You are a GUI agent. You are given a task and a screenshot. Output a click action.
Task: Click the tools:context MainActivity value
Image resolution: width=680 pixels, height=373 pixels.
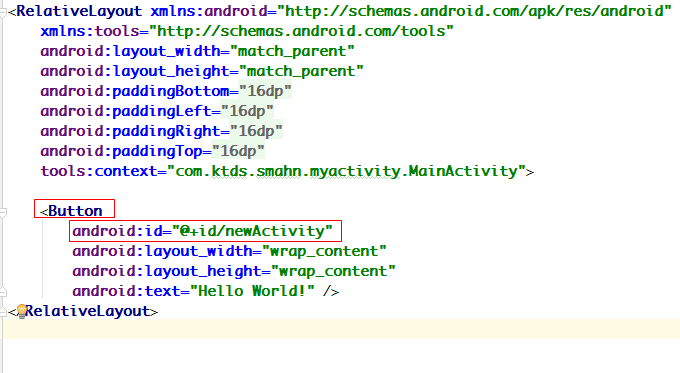[x=346, y=171]
